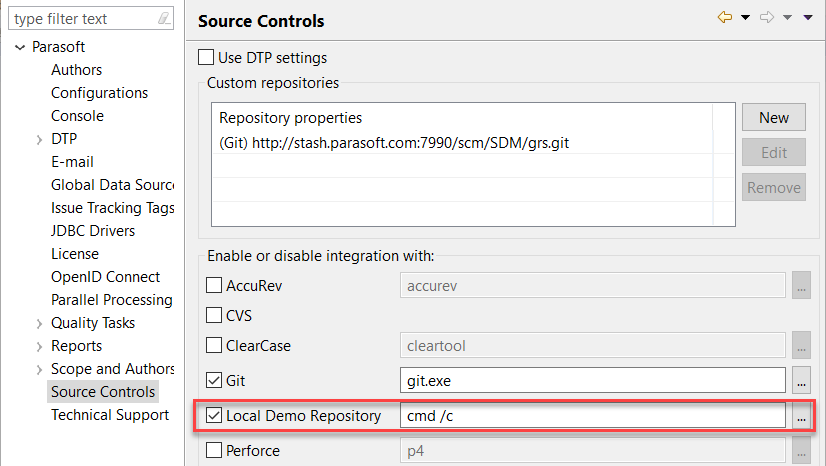Select Parallel Processing item
The image size is (826, 466).
112,300
